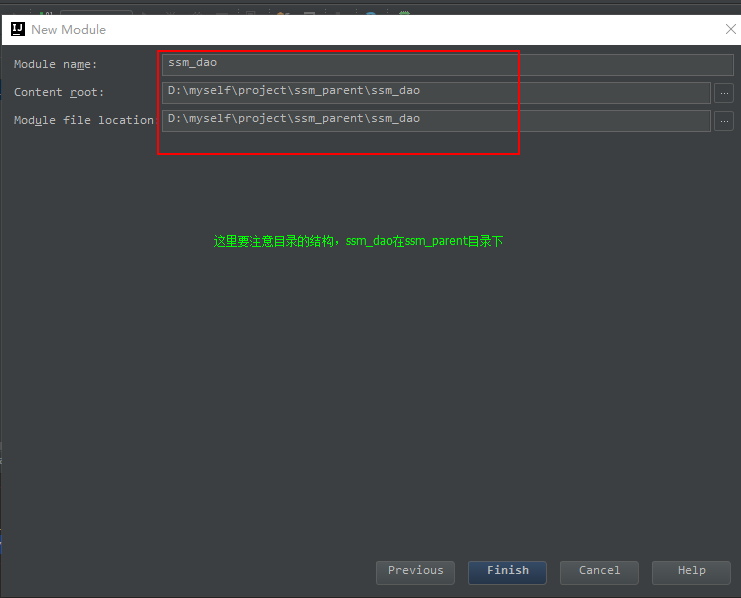Go back with the Previous button

click(x=415, y=572)
